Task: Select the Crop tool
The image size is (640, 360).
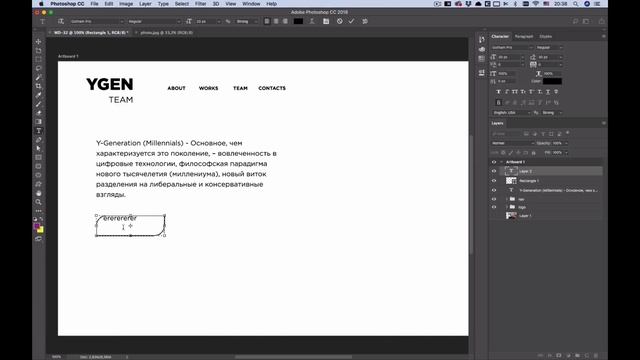Action: click(38, 86)
